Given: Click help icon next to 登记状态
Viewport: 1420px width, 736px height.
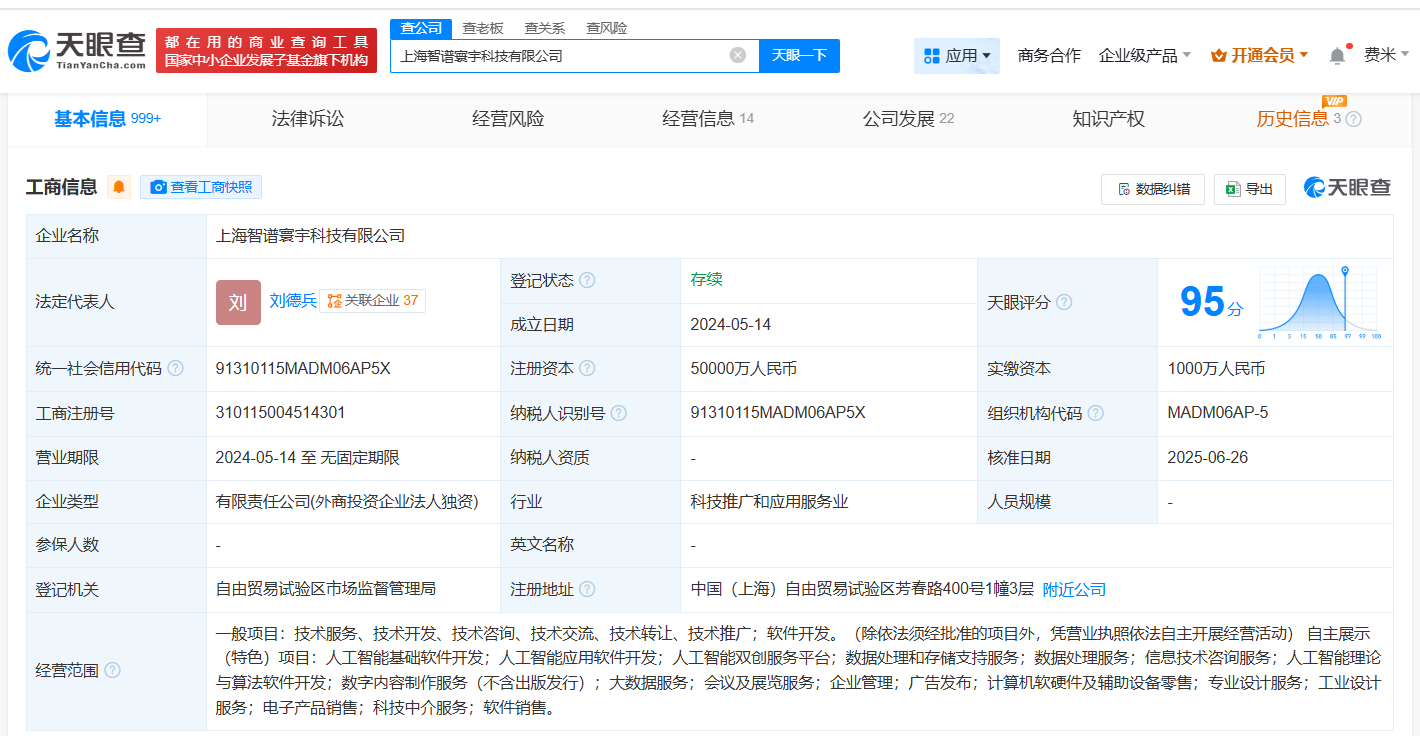Looking at the screenshot, I should (587, 281).
